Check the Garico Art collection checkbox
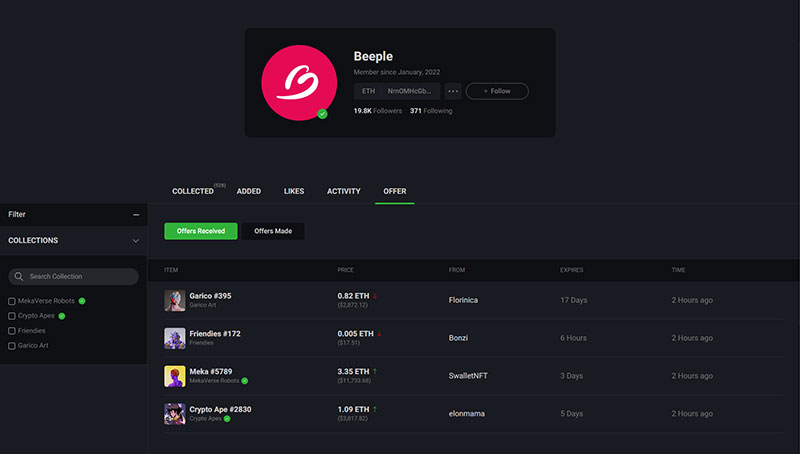The width and height of the screenshot is (800, 454). pos(12,345)
